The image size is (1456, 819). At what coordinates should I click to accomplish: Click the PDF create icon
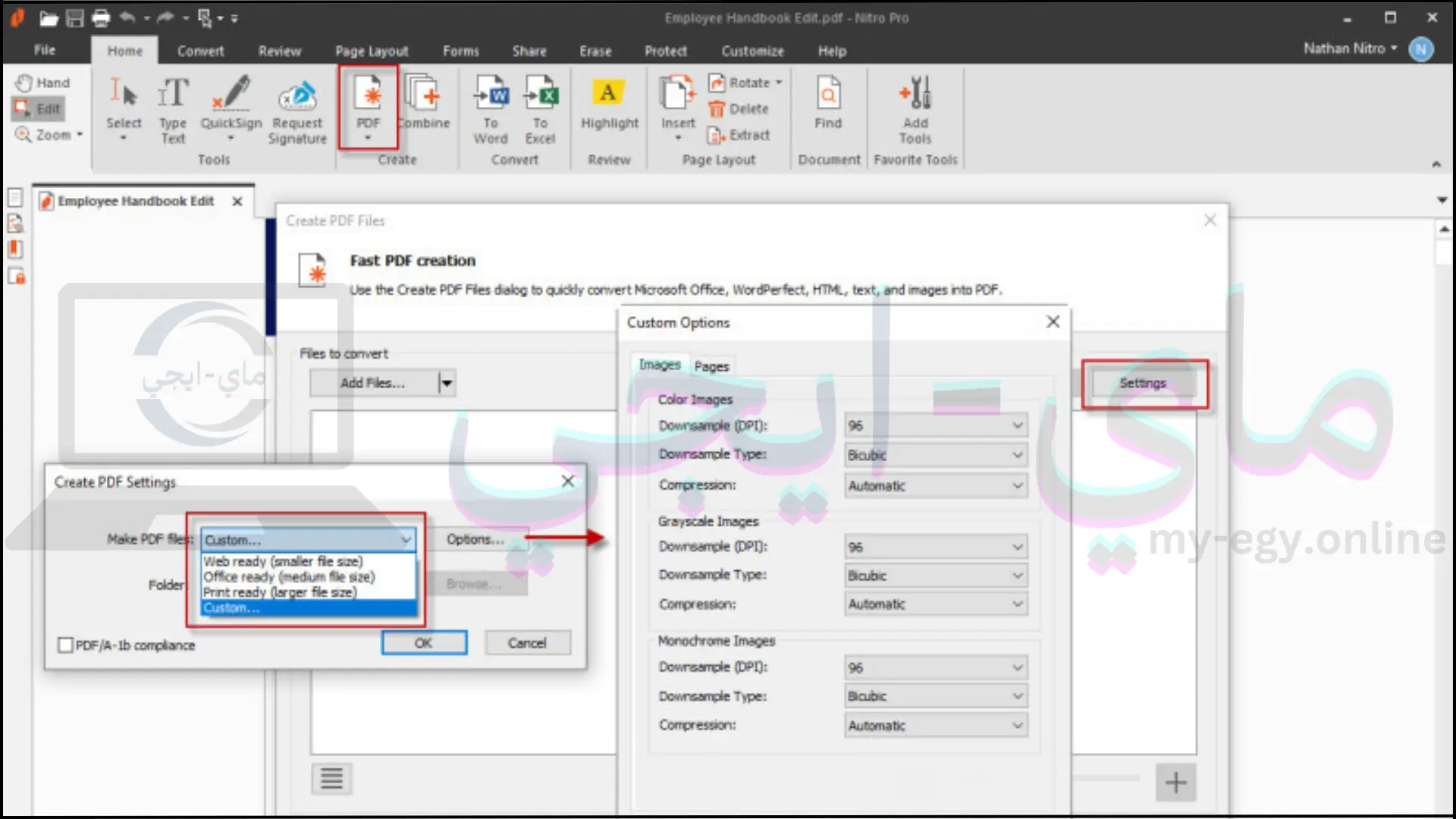[369, 107]
